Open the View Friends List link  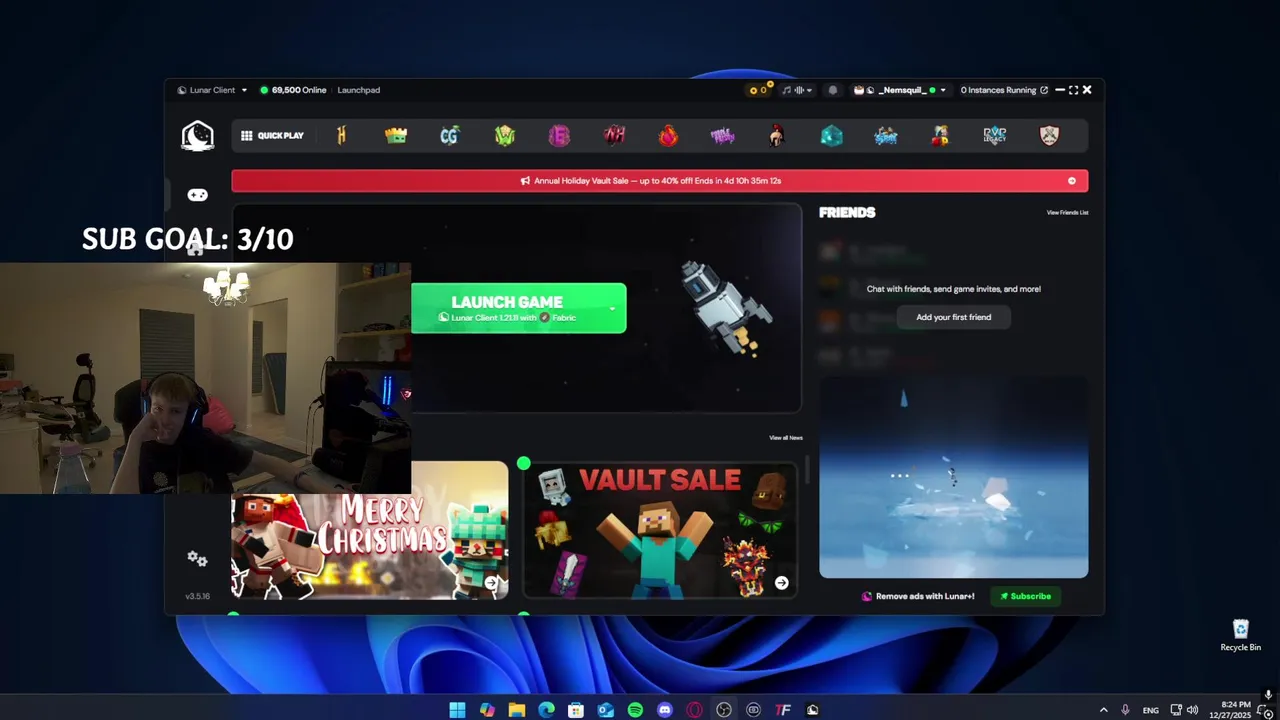click(1067, 212)
